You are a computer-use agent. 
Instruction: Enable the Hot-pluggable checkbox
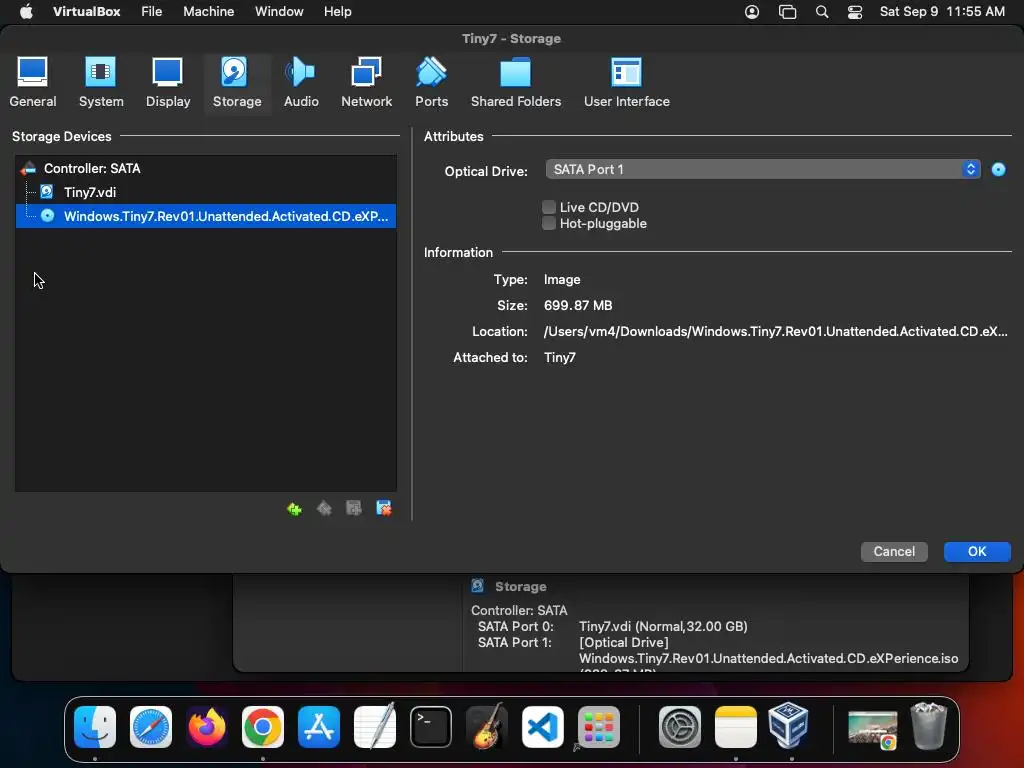tap(549, 223)
